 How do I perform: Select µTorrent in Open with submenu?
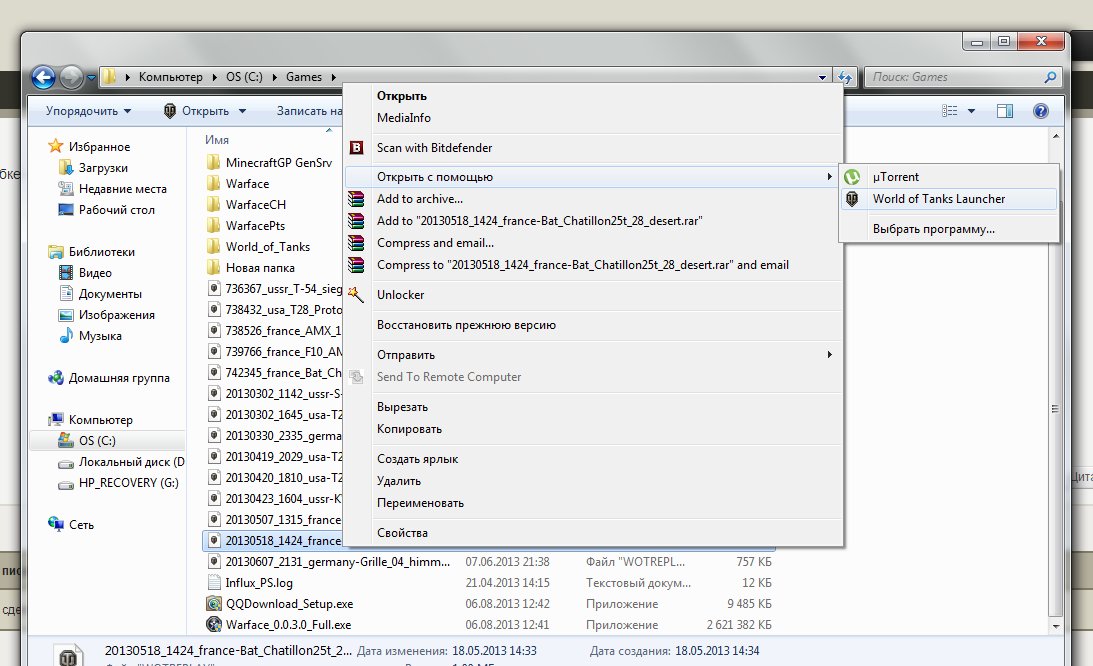point(895,177)
